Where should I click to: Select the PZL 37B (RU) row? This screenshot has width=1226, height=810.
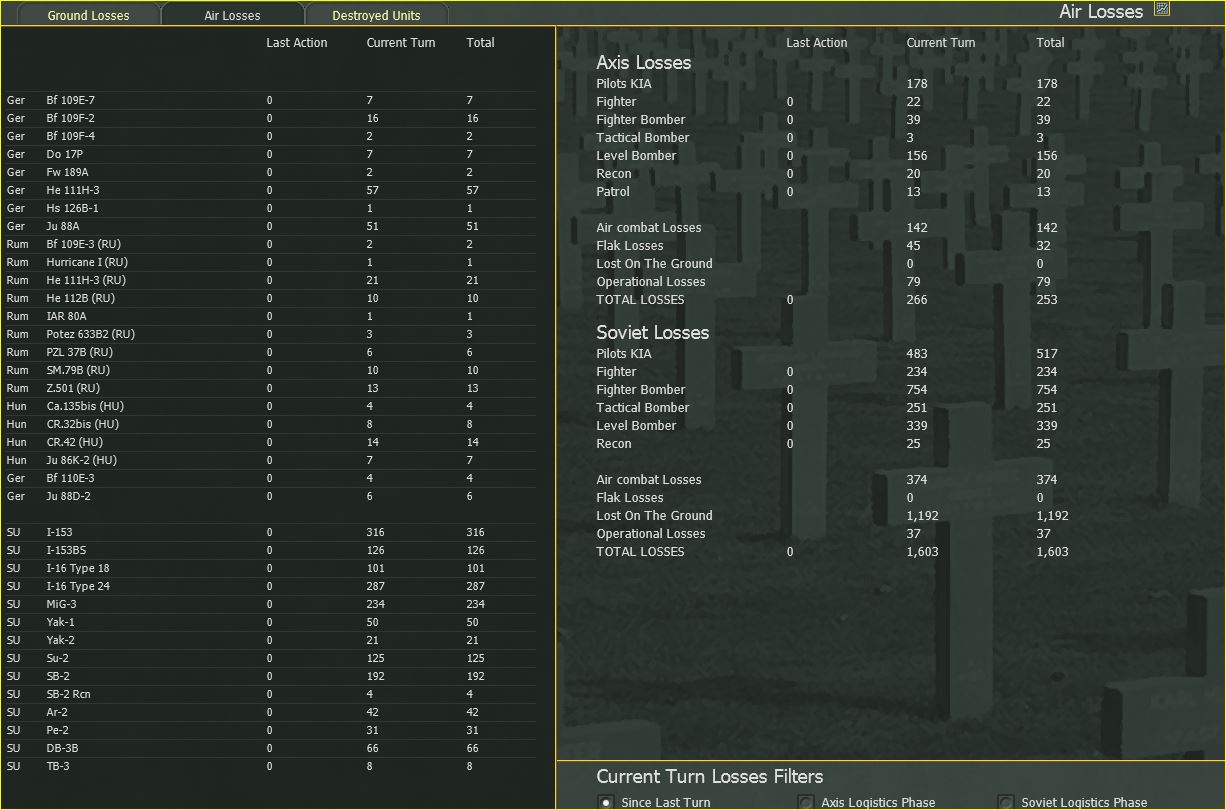(x=270, y=352)
